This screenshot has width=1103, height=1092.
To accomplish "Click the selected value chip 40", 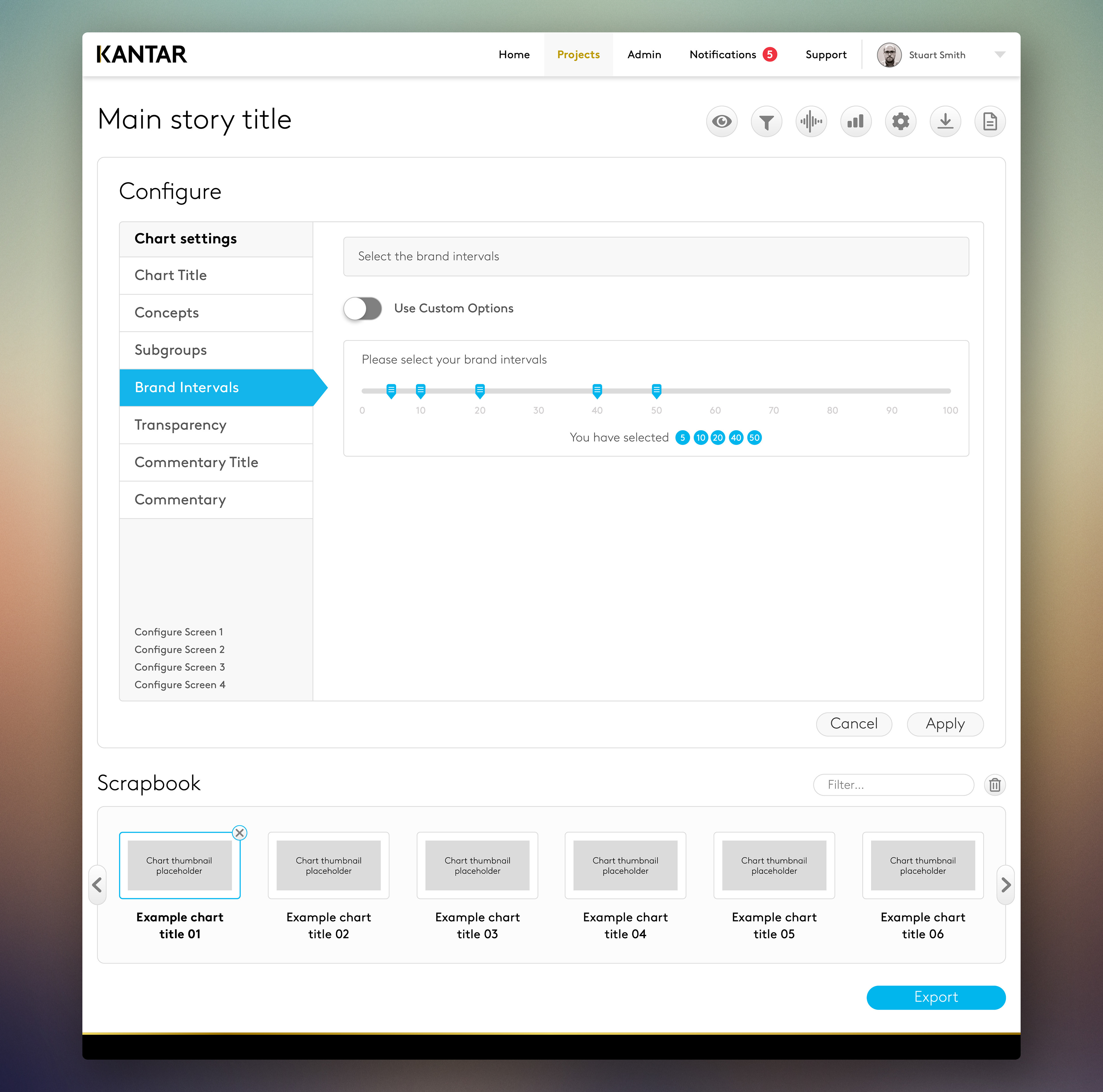I will click(x=736, y=438).
